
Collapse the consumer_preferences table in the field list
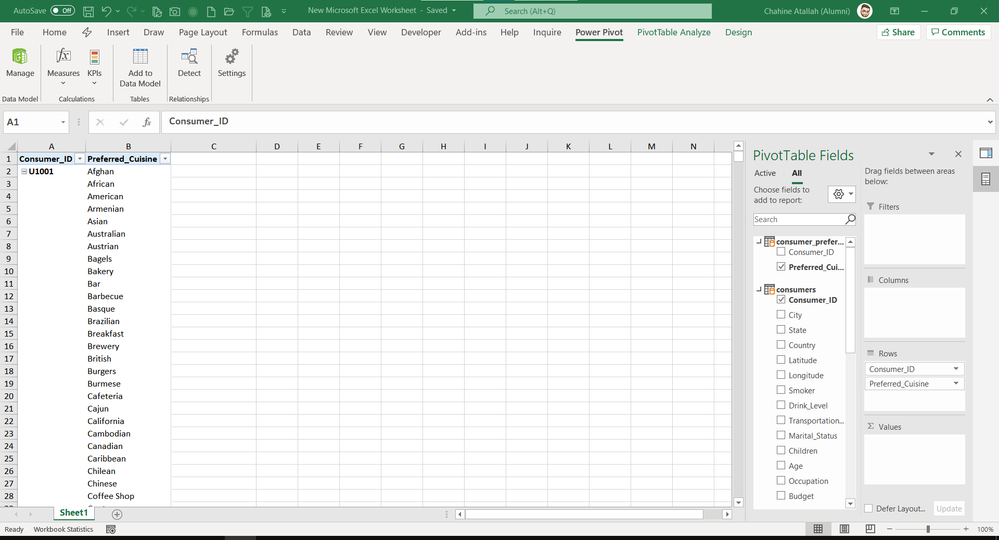tap(759, 241)
